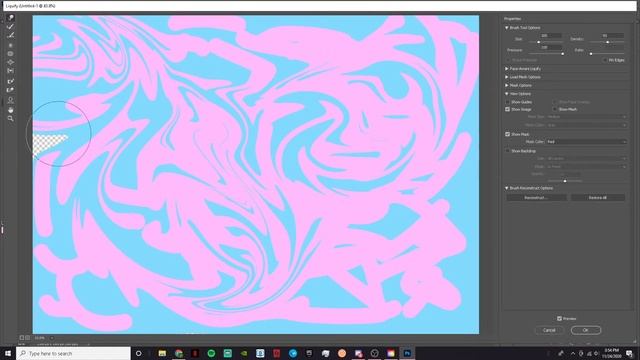Viewport: 640px width, 360px height.
Task: Toggle the Preview checkbox
Action: click(x=559, y=318)
